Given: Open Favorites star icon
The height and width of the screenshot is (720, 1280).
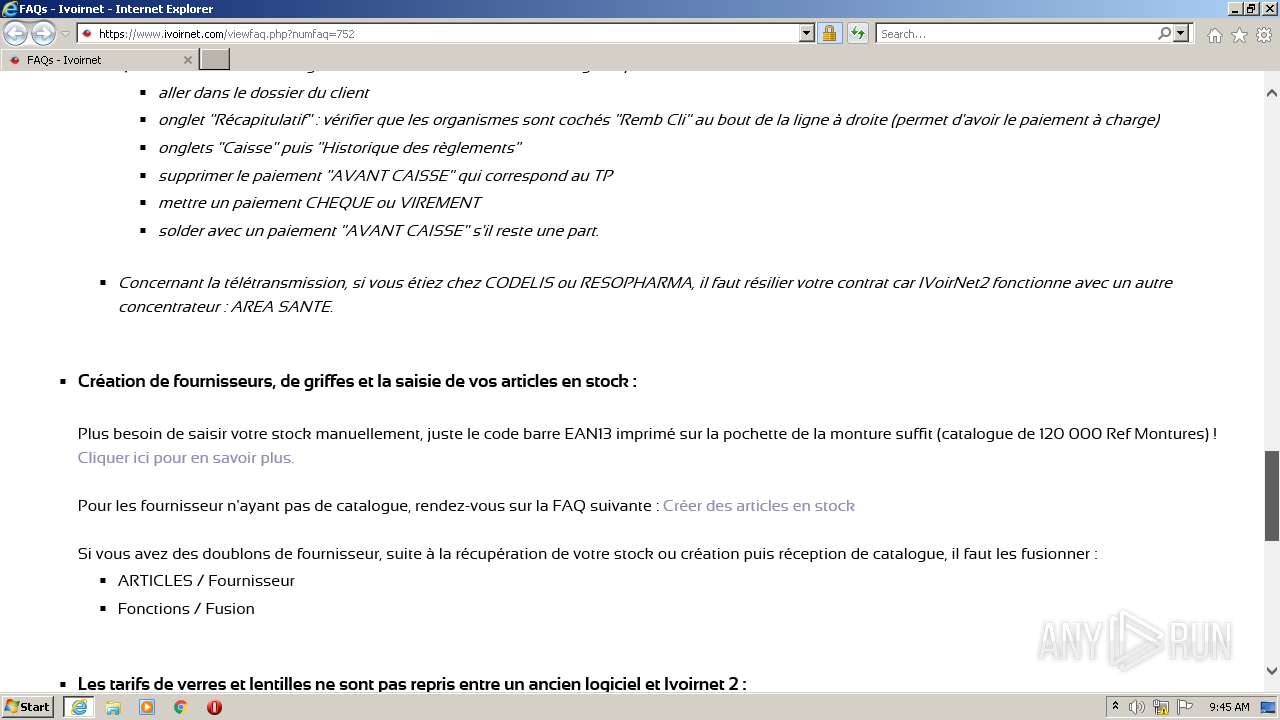Looking at the screenshot, I should coord(1239,35).
